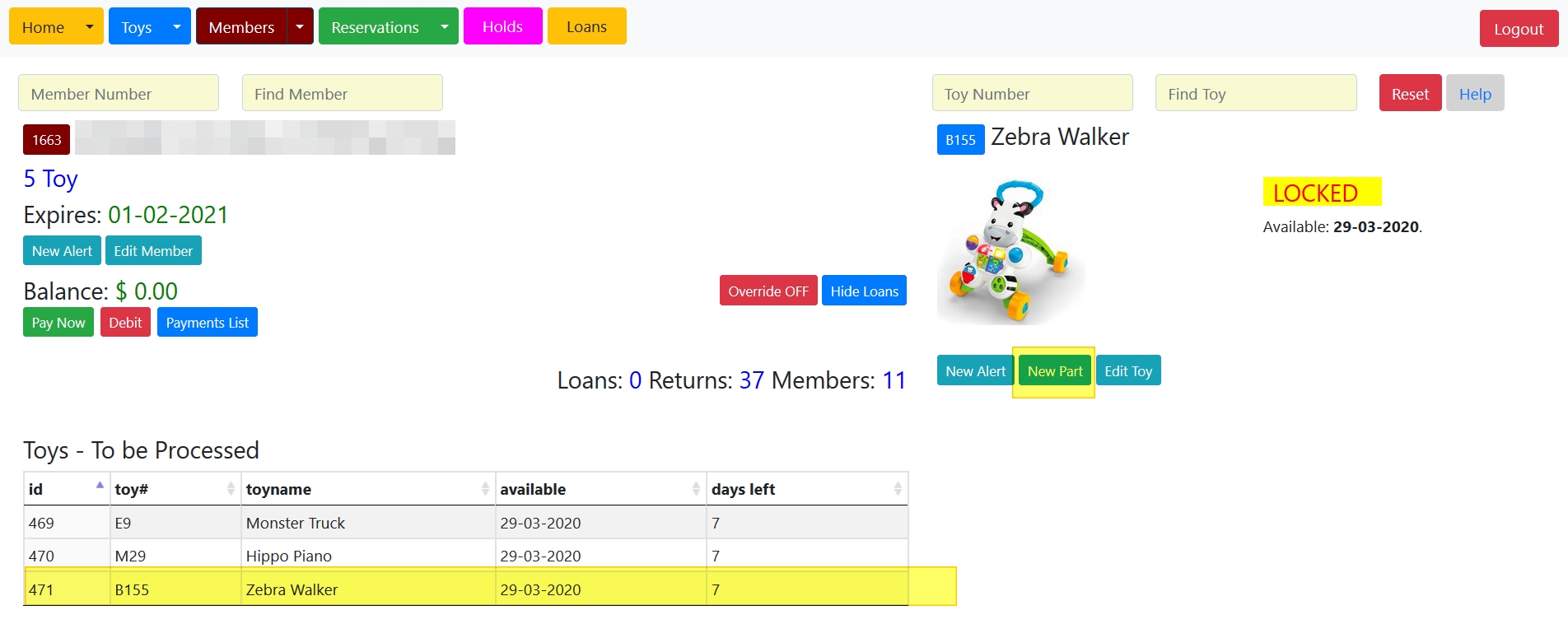Sort table by available column arrows
This screenshot has width=1568, height=624.
pos(696,489)
